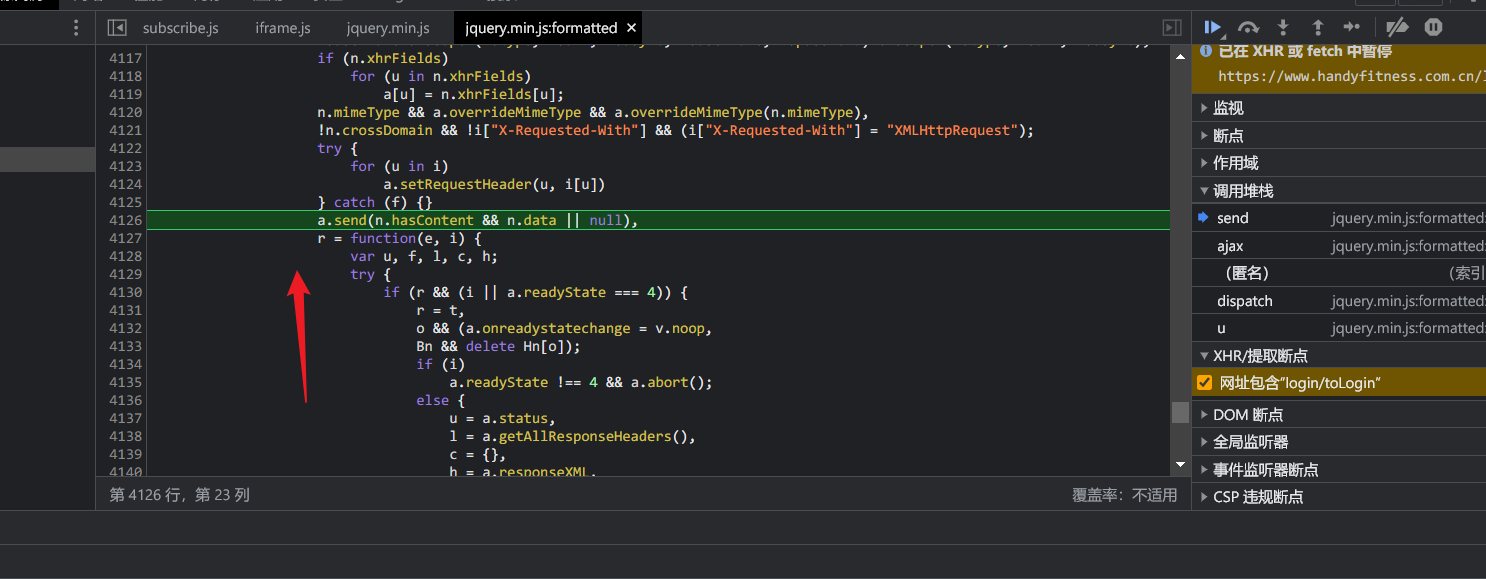
Task: Select the ajax call stack frame
Action: point(1339,246)
